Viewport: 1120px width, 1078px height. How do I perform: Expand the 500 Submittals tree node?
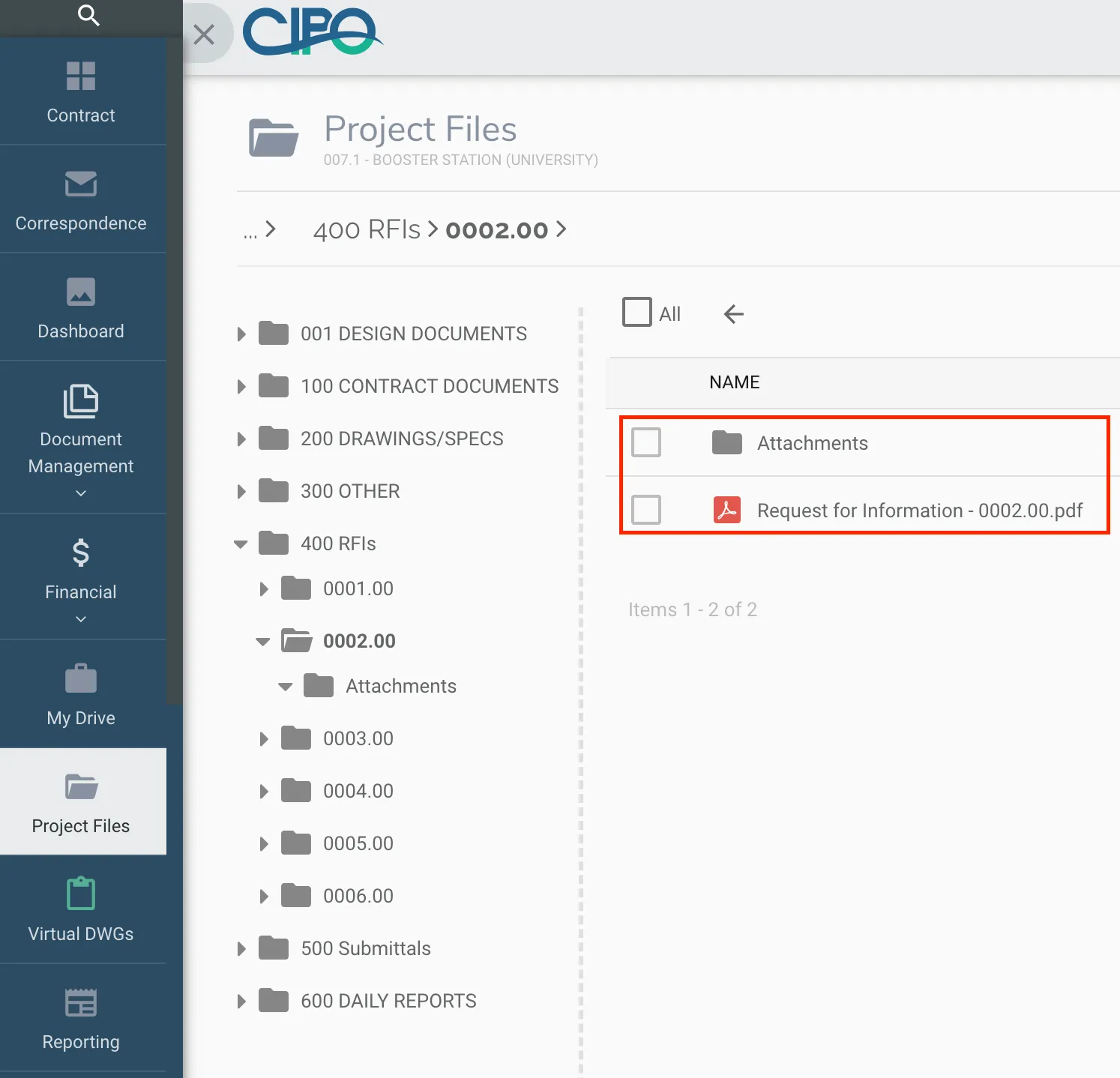click(x=241, y=949)
